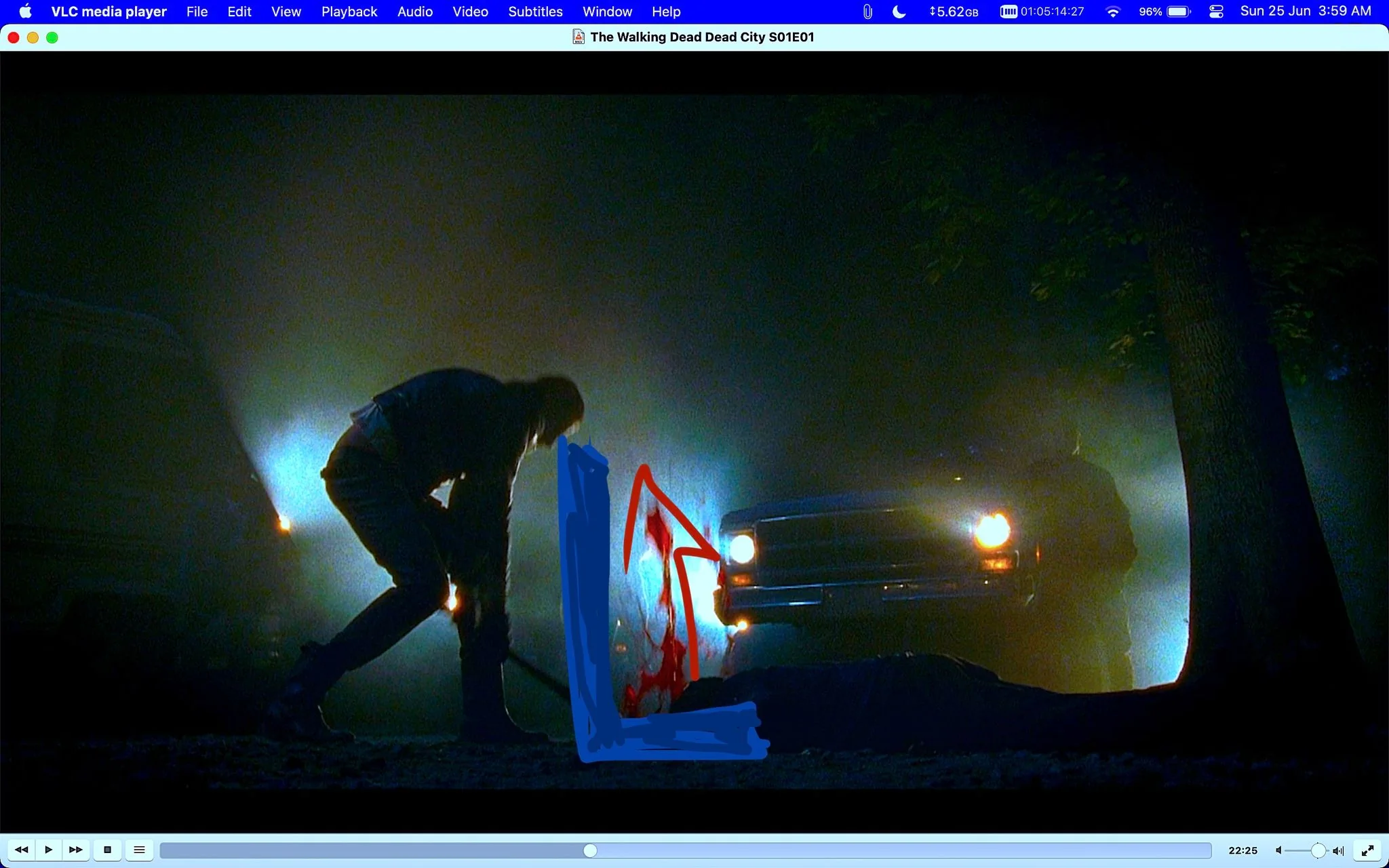The height and width of the screenshot is (868, 1389).
Task: Open the Apple menu
Action: 25,12
